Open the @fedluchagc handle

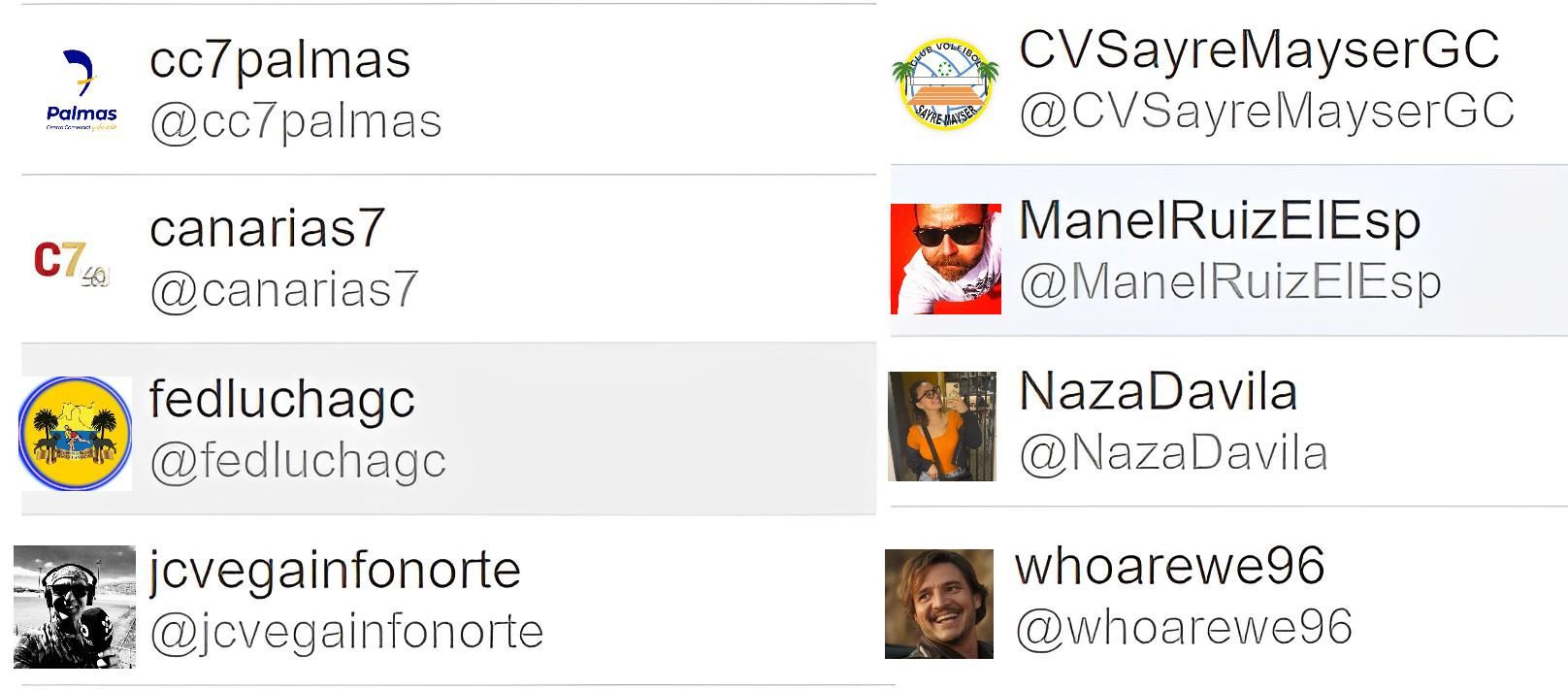coord(298,461)
